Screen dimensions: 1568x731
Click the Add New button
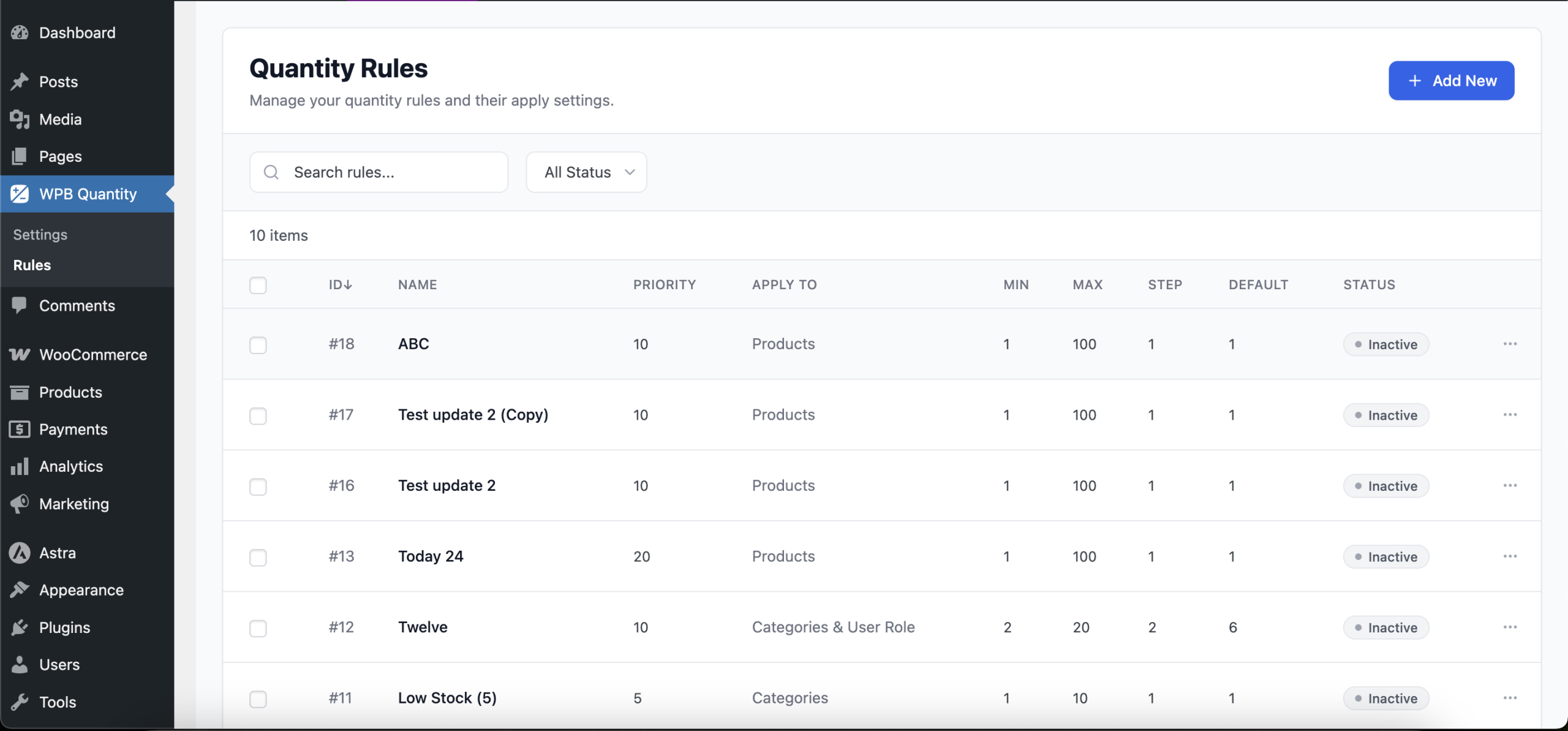1451,81
